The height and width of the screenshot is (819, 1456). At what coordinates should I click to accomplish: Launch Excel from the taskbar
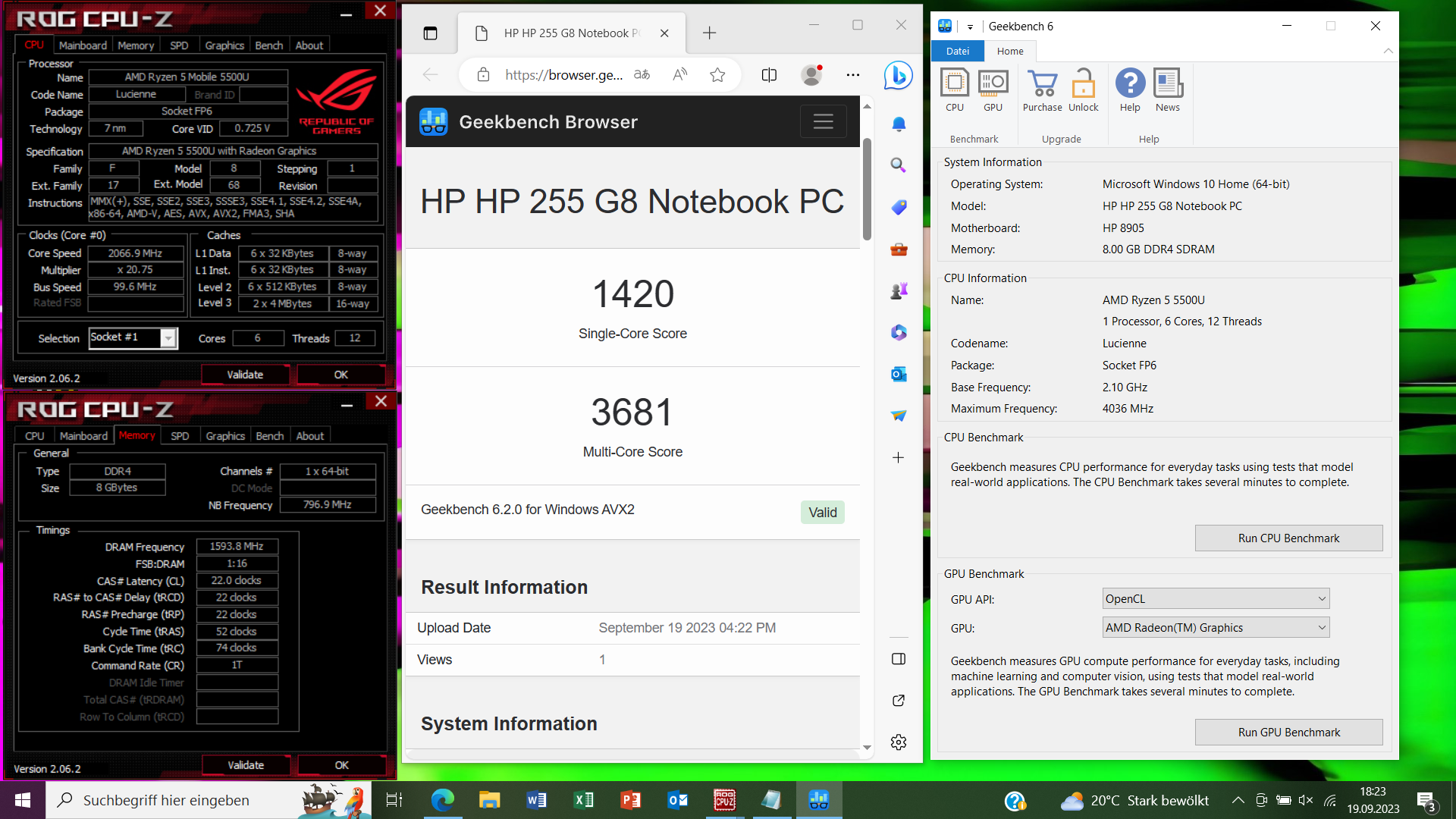coord(584,800)
